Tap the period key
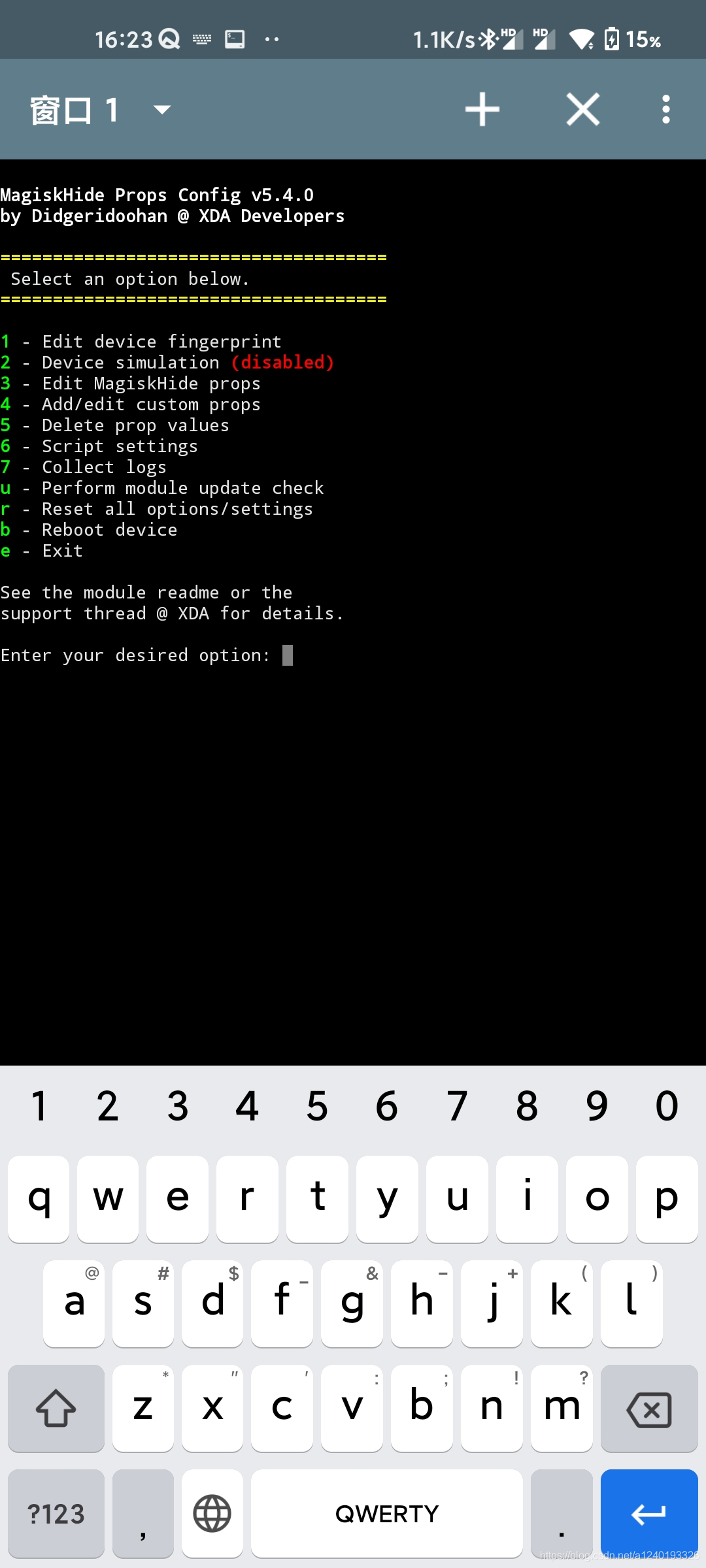The image size is (706, 1568). pos(562,1513)
